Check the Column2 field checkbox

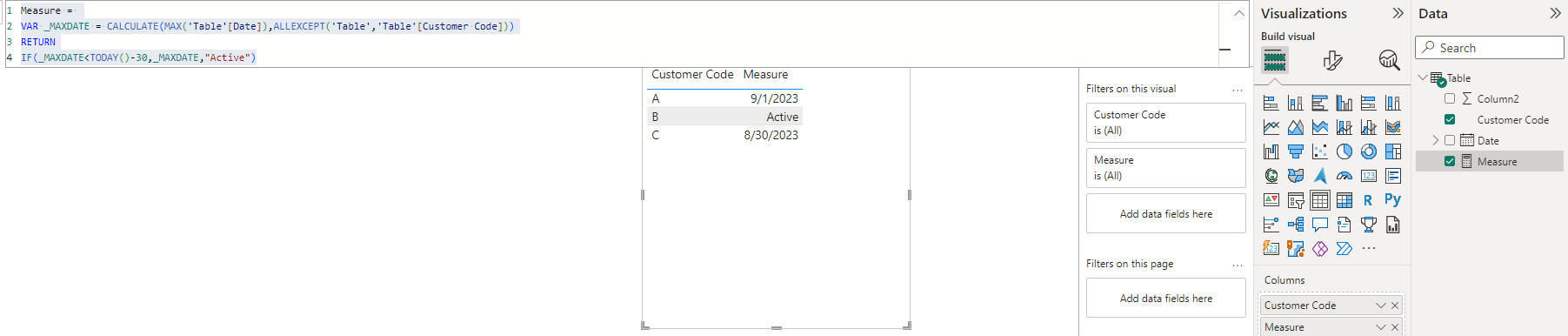pyautogui.click(x=1450, y=98)
